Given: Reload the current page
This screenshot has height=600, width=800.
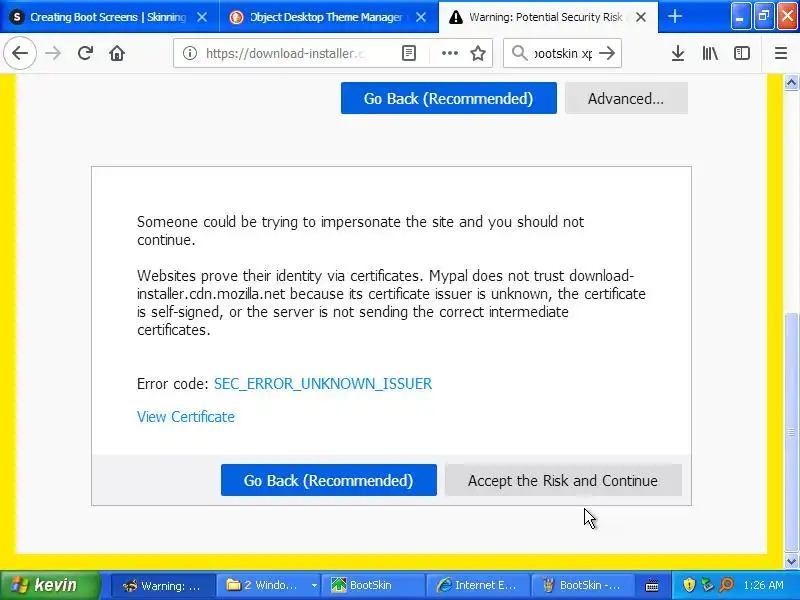Looking at the screenshot, I should tap(85, 53).
